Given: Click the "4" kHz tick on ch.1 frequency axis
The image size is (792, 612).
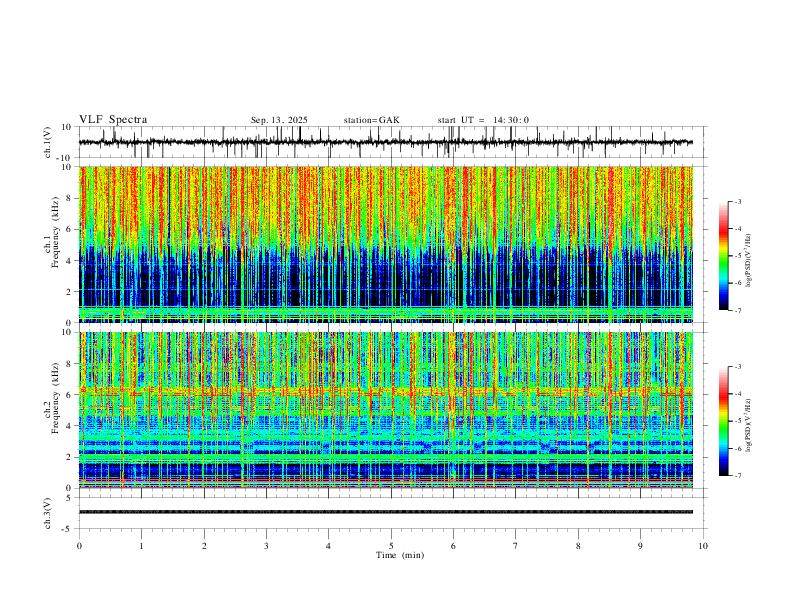Looking at the screenshot, I should pyautogui.click(x=69, y=261).
